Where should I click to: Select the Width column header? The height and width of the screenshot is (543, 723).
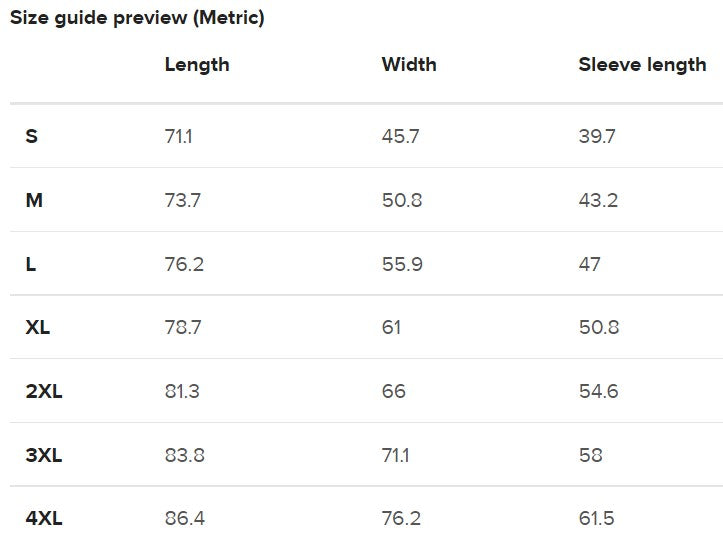(x=409, y=65)
